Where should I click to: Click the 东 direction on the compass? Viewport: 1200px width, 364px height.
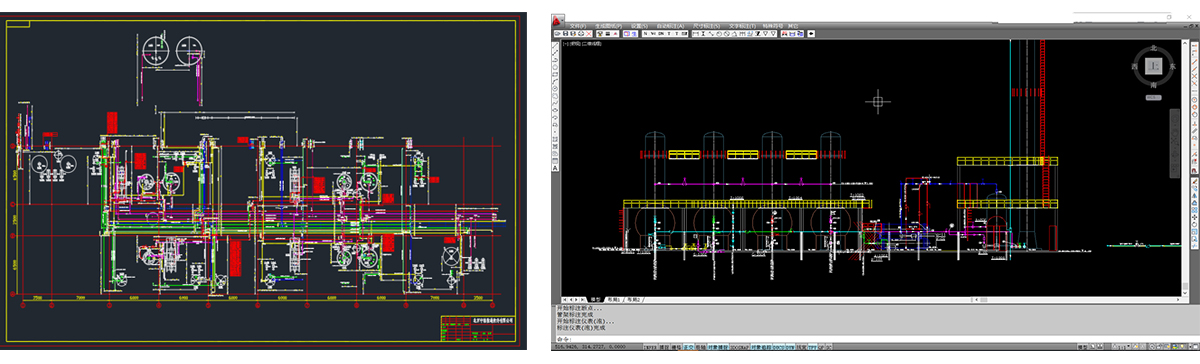(x=1173, y=66)
